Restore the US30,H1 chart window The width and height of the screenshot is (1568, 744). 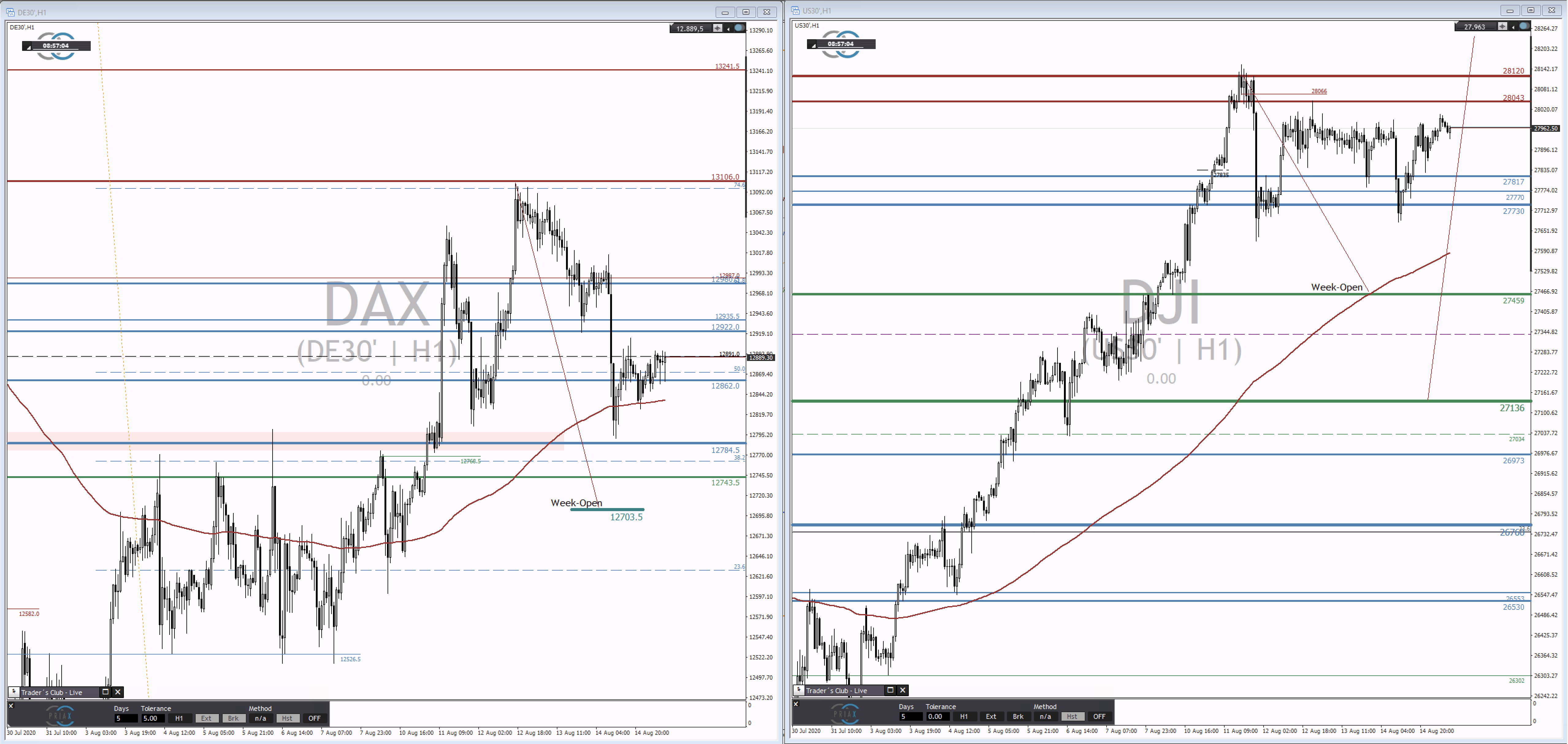(1531, 10)
